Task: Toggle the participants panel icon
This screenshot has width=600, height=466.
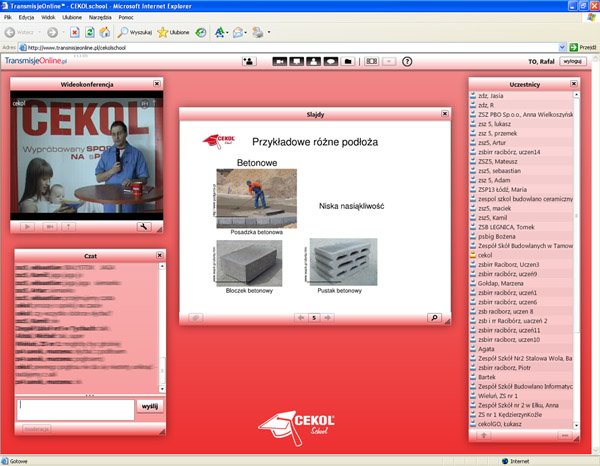Action: [x=313, y=61]
